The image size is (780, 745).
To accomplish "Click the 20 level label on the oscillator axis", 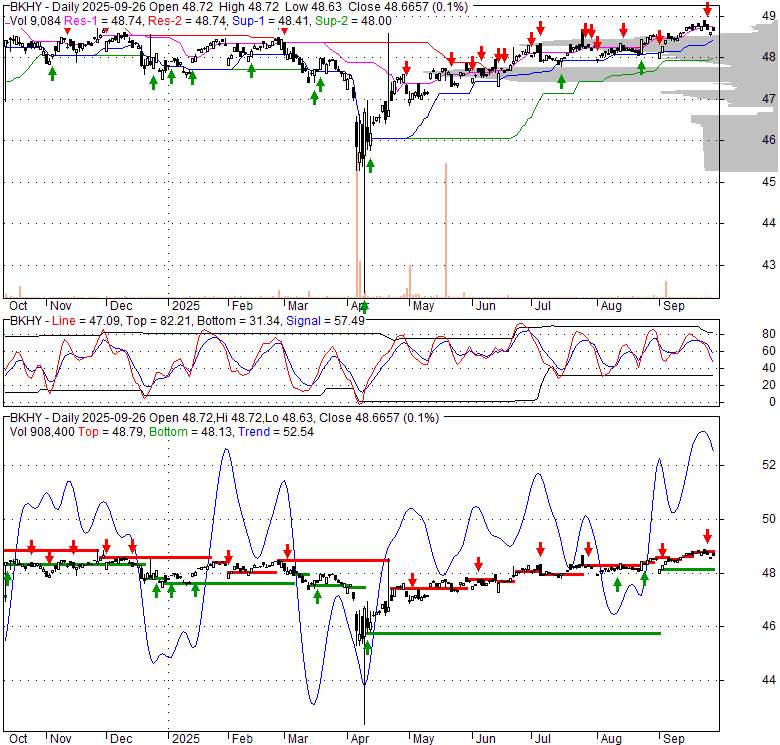I will [x=769, y=385].
